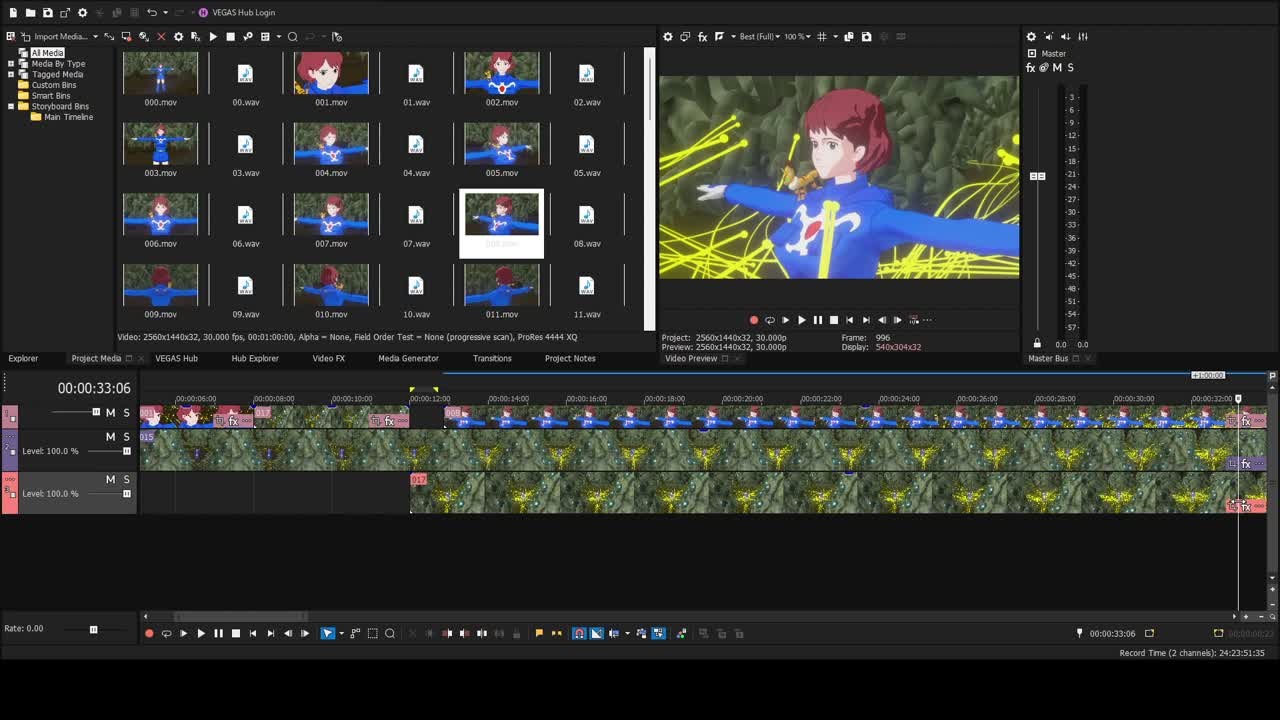Click the Master bus volume fader handle
The height and width of the screenshot is (720, 1280).
1037,176
